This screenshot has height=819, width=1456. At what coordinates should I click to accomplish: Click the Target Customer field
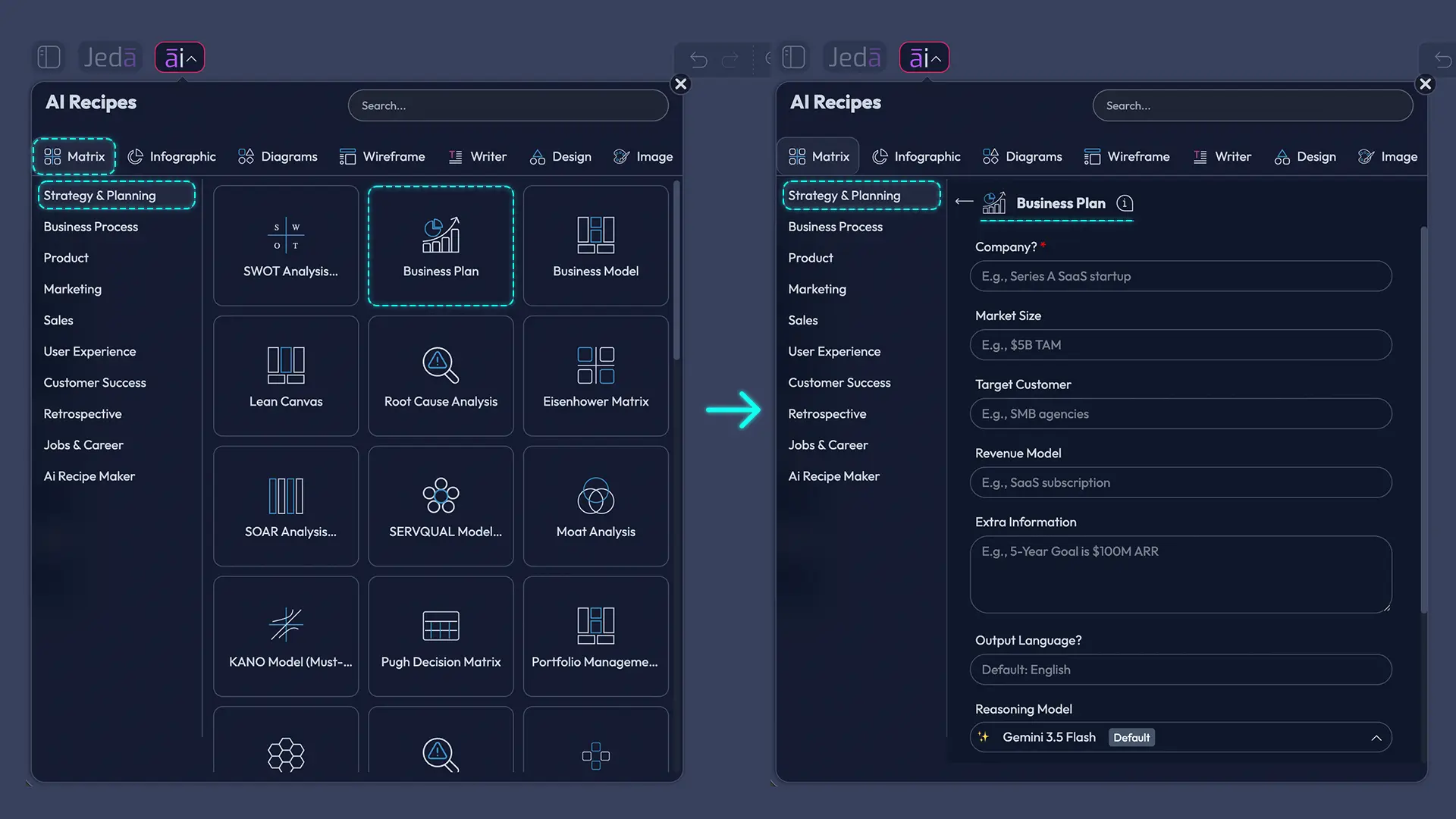coord(1181,414)
